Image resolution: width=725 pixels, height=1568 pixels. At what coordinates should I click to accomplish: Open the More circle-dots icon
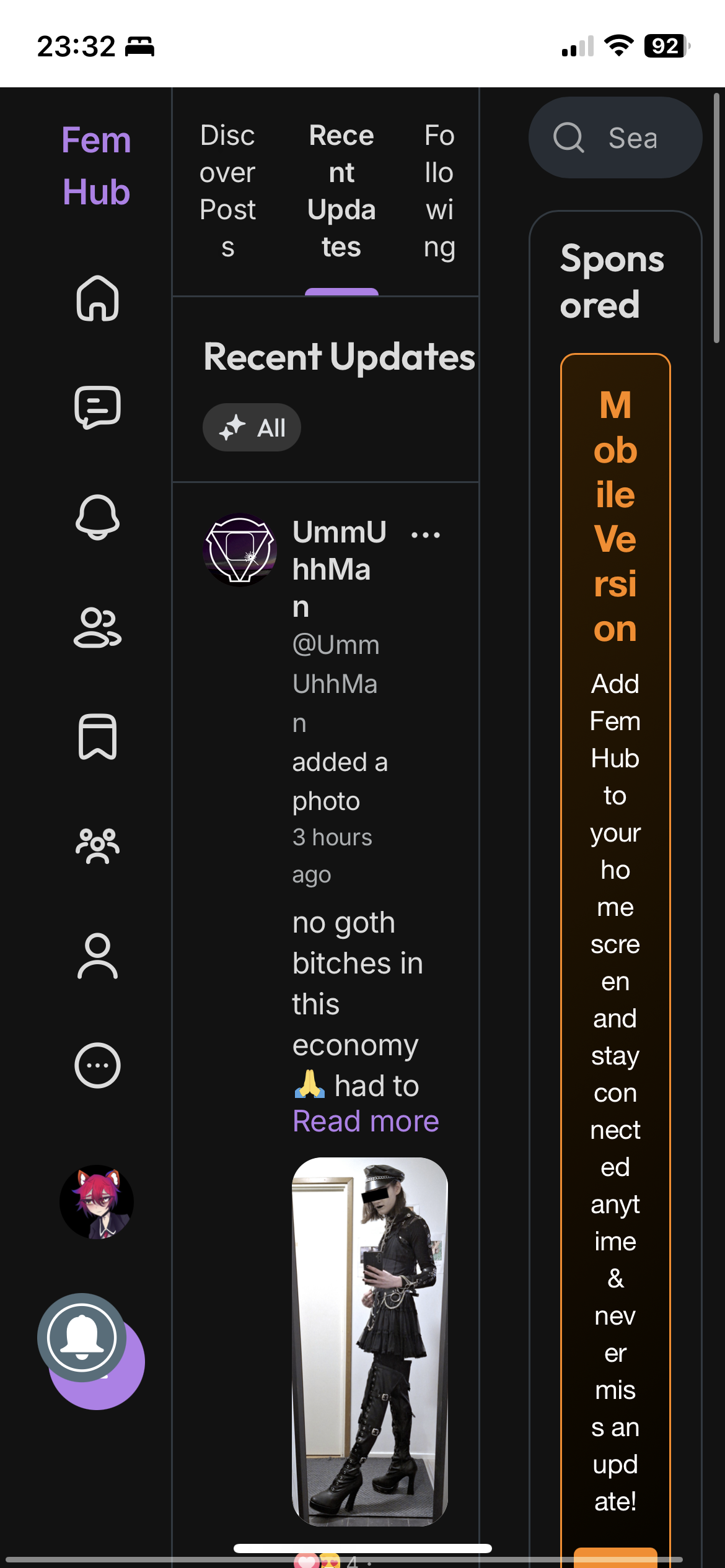(x=97, y=1065)
